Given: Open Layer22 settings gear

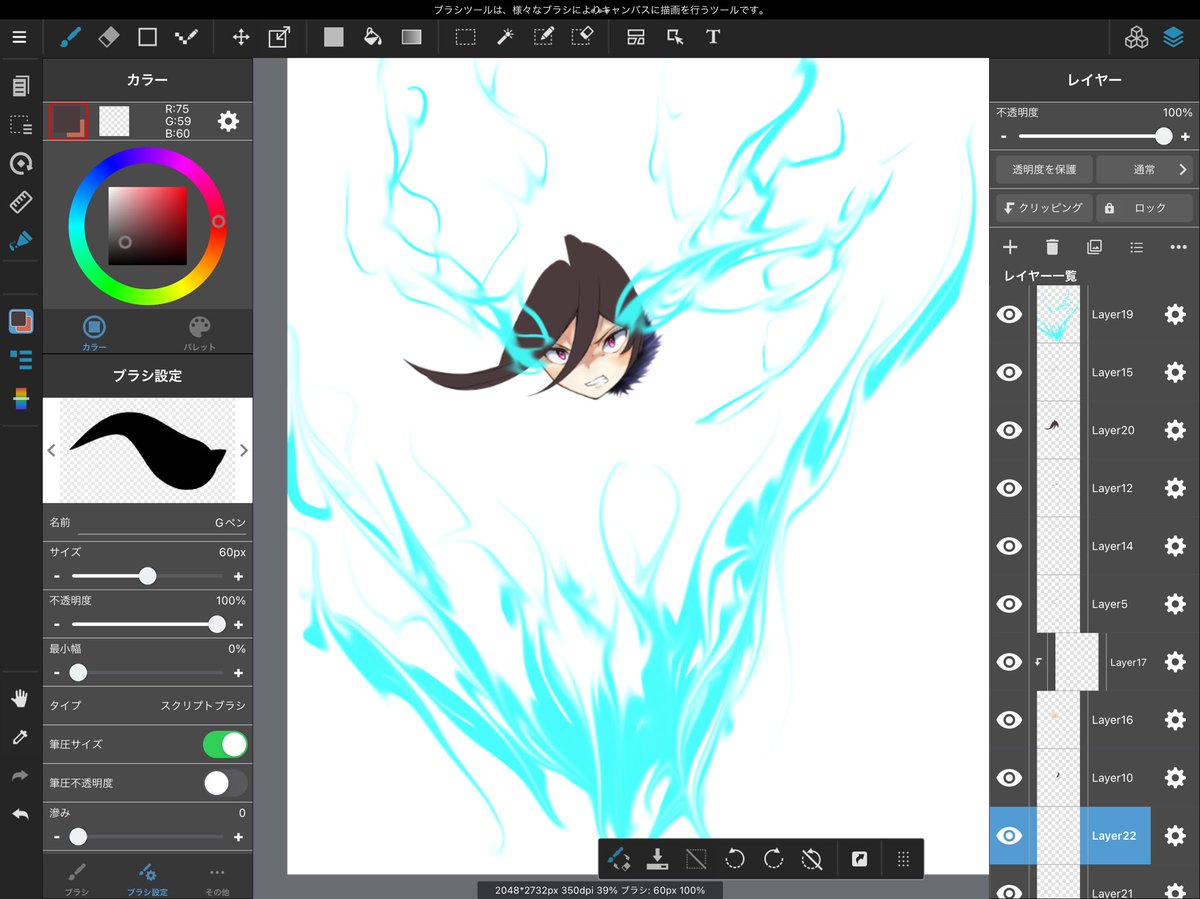Looking at the screenshot, I should [x=1175, y=836].
